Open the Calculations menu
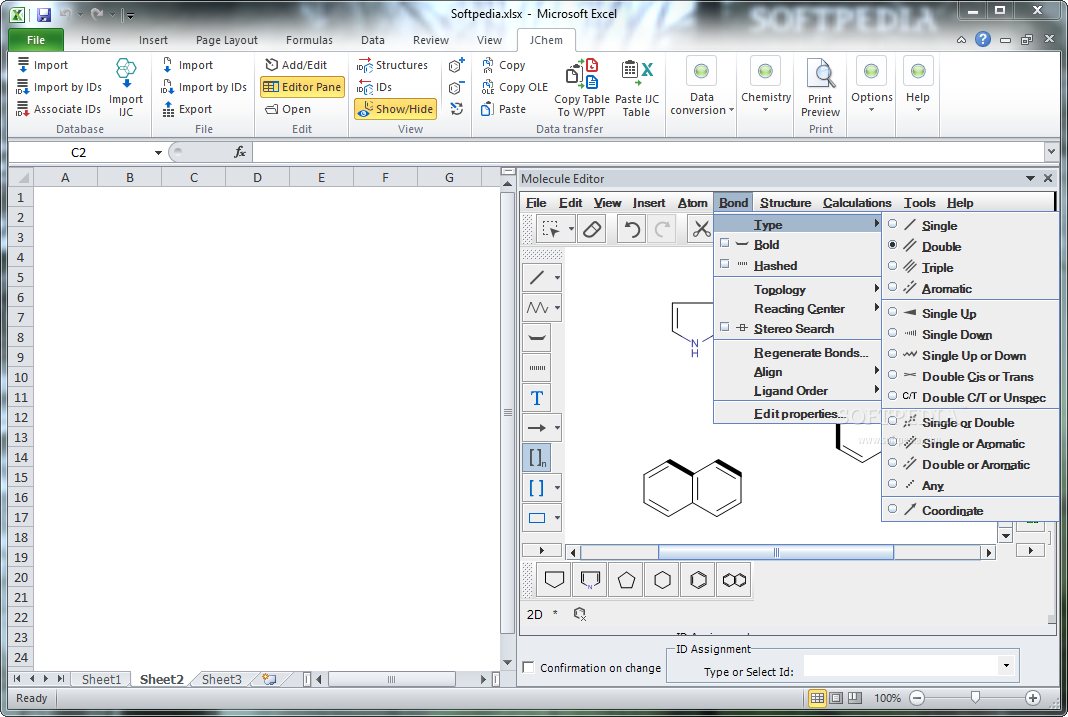The height and width of the screenshot is (717, 1068). (857, 203)
